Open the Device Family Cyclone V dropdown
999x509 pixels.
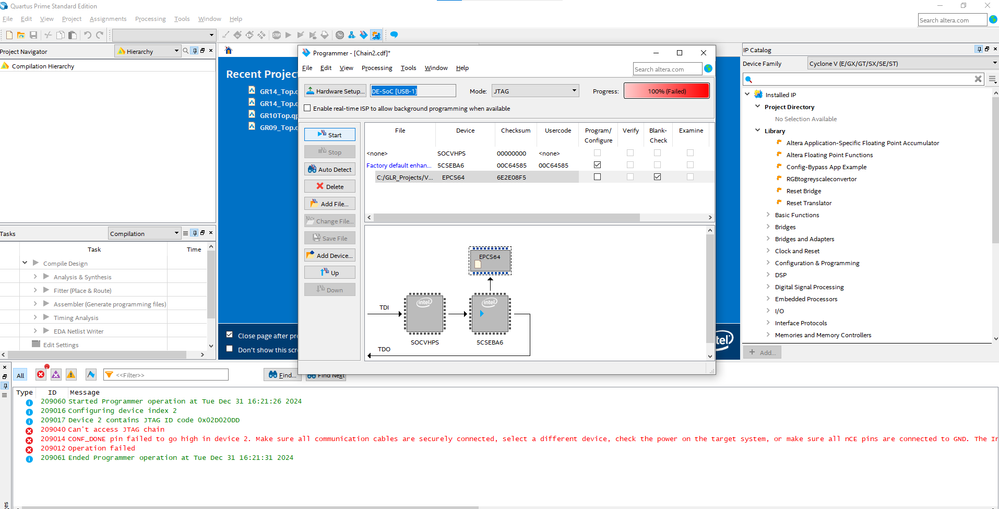tap(900, 63)
